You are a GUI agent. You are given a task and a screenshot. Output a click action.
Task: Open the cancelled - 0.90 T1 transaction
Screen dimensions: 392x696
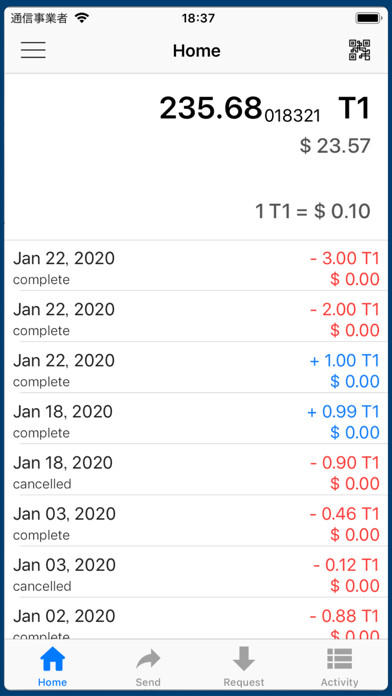click(x=196, y=470)
